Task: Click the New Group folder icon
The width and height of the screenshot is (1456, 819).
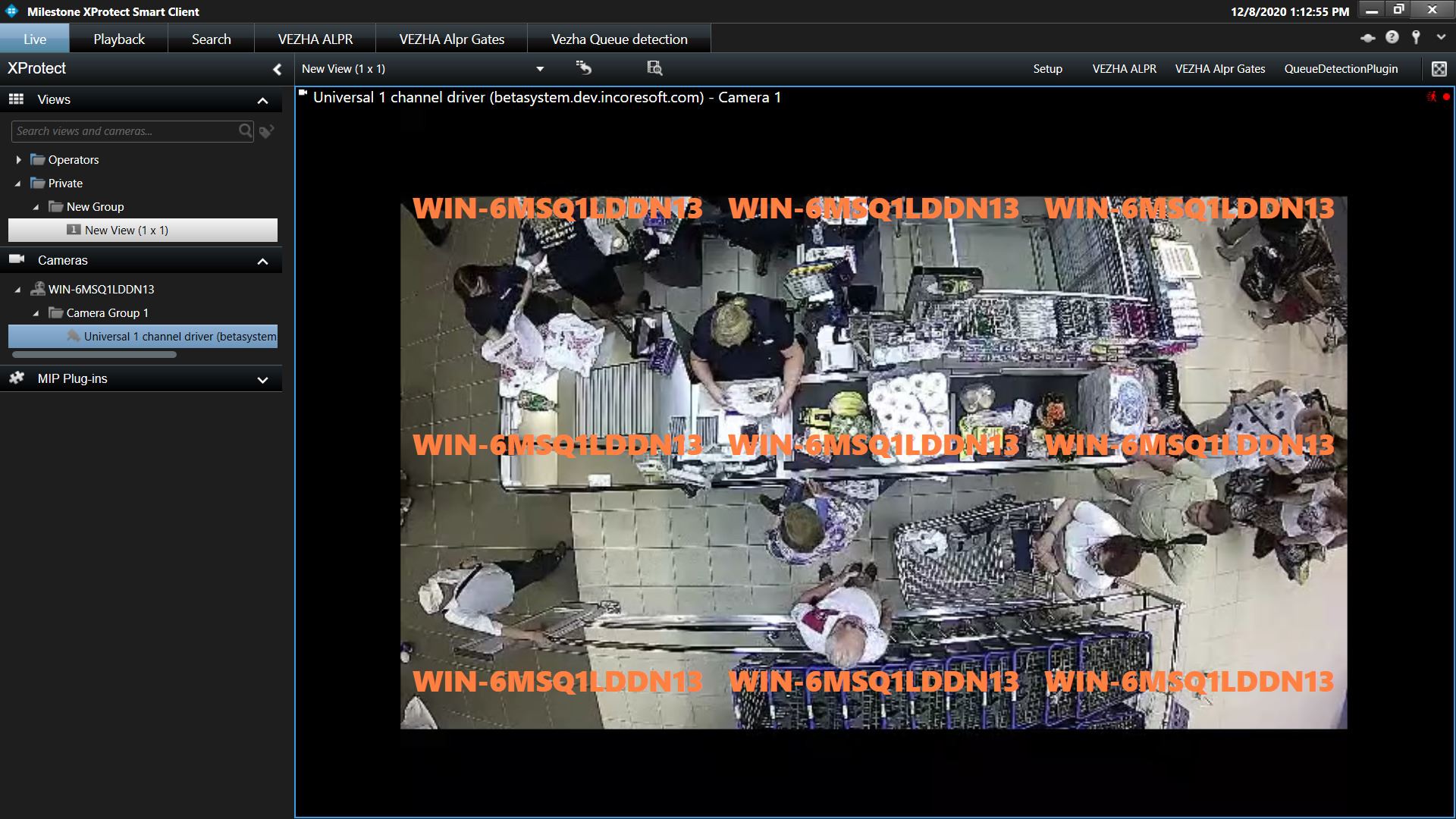Action: pyautogui.click(x=56, y=206)
